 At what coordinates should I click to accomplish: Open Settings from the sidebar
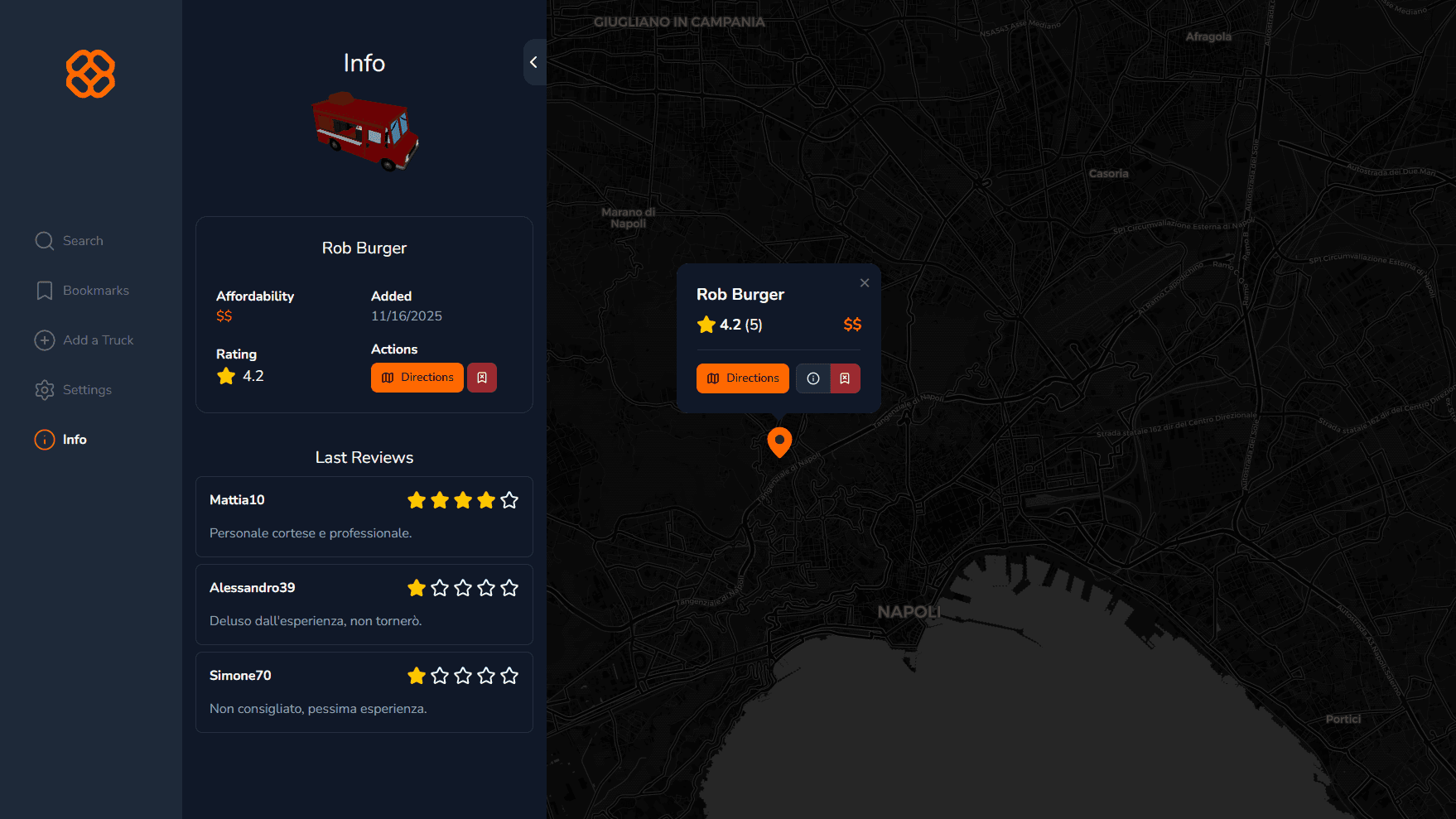[x=73, y=390]
